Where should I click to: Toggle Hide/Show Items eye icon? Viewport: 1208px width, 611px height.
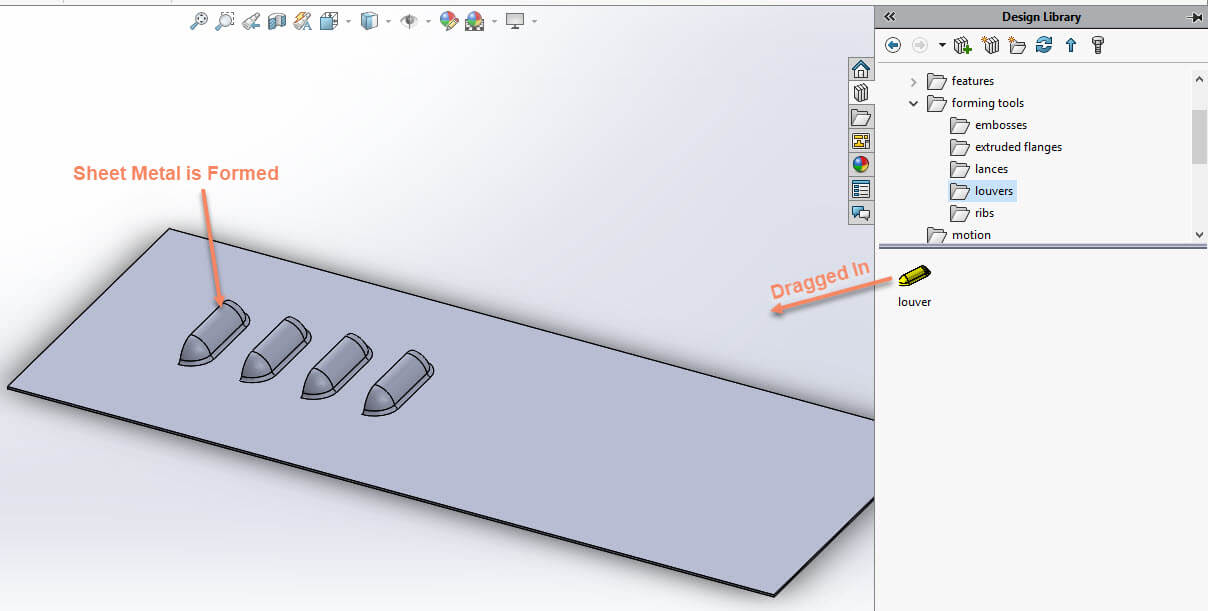(x=408, y=20)
